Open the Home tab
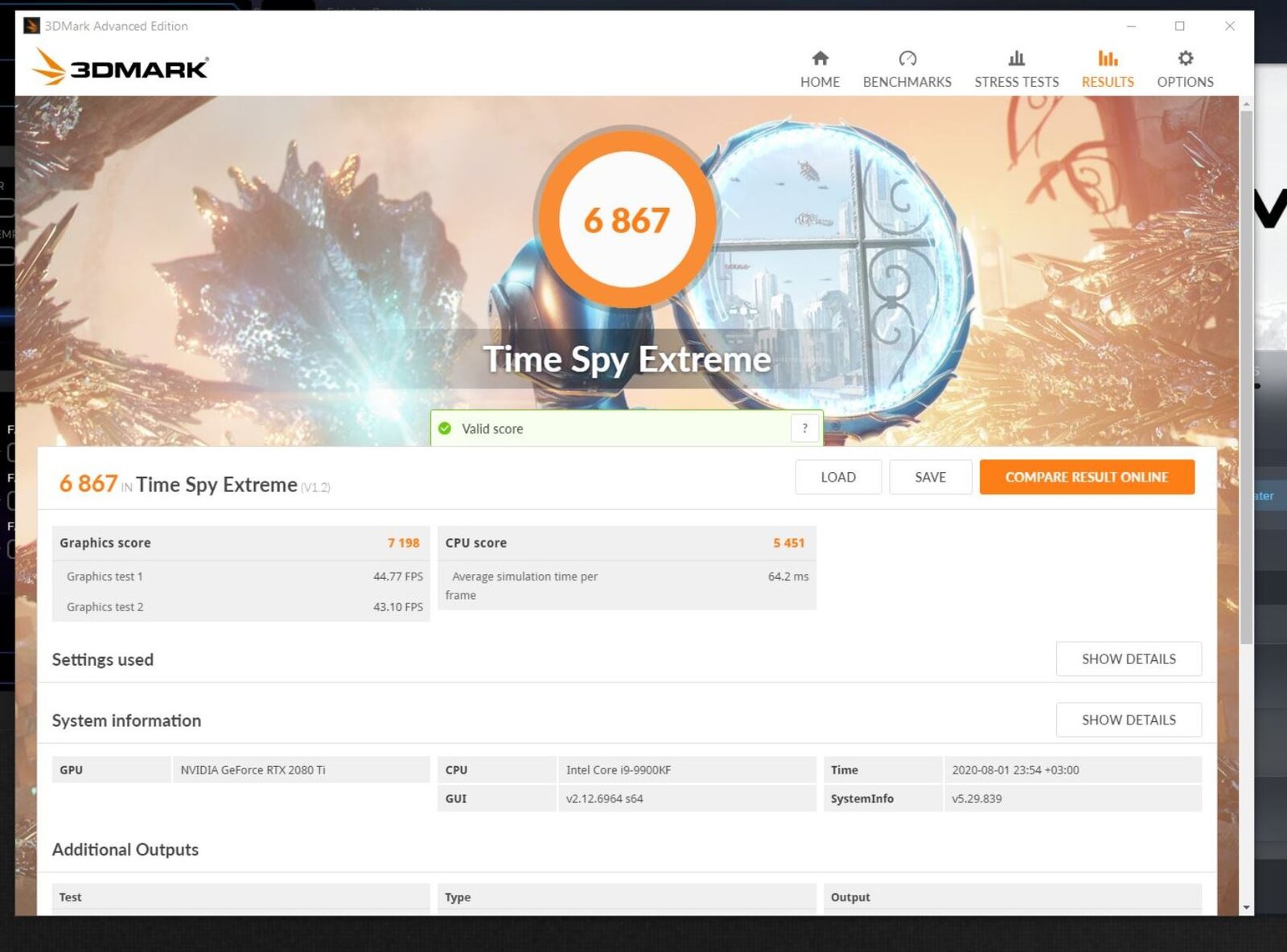Image resolution: width=1287 pixels, height=952 pixels. [x=820, y=69]
